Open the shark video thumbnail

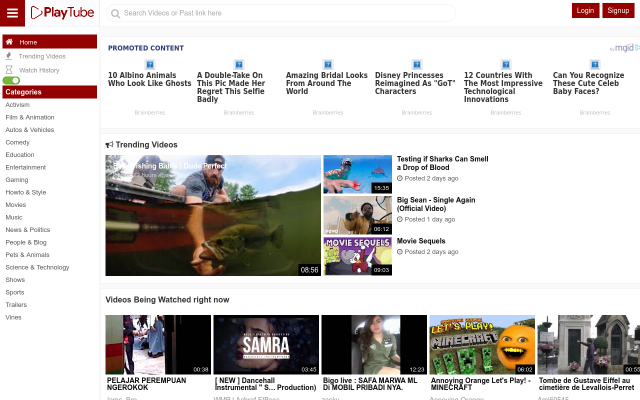pos(358,174)
